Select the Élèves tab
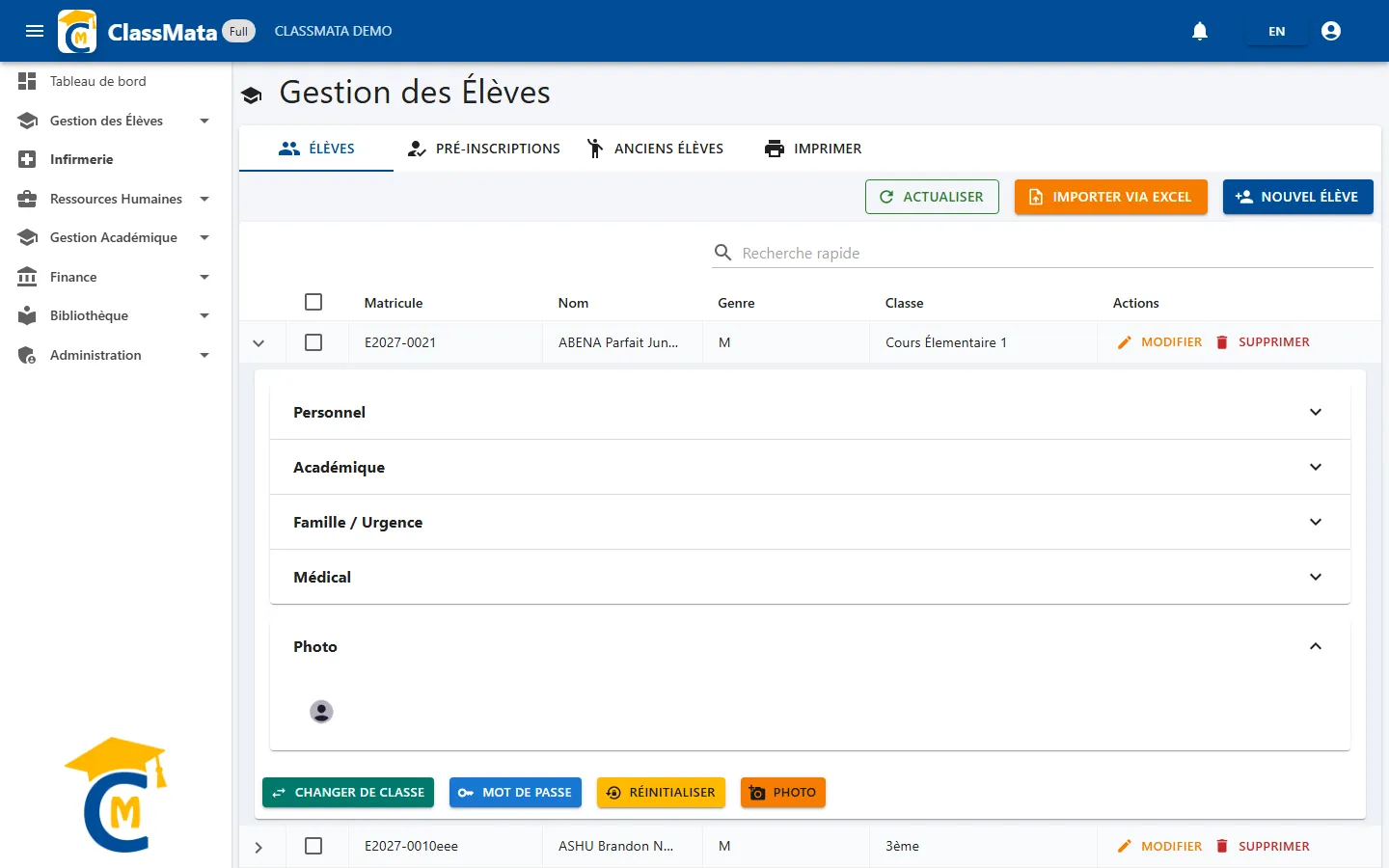Viewport: 1389px width, 868px height. click(x=316, y=149)
